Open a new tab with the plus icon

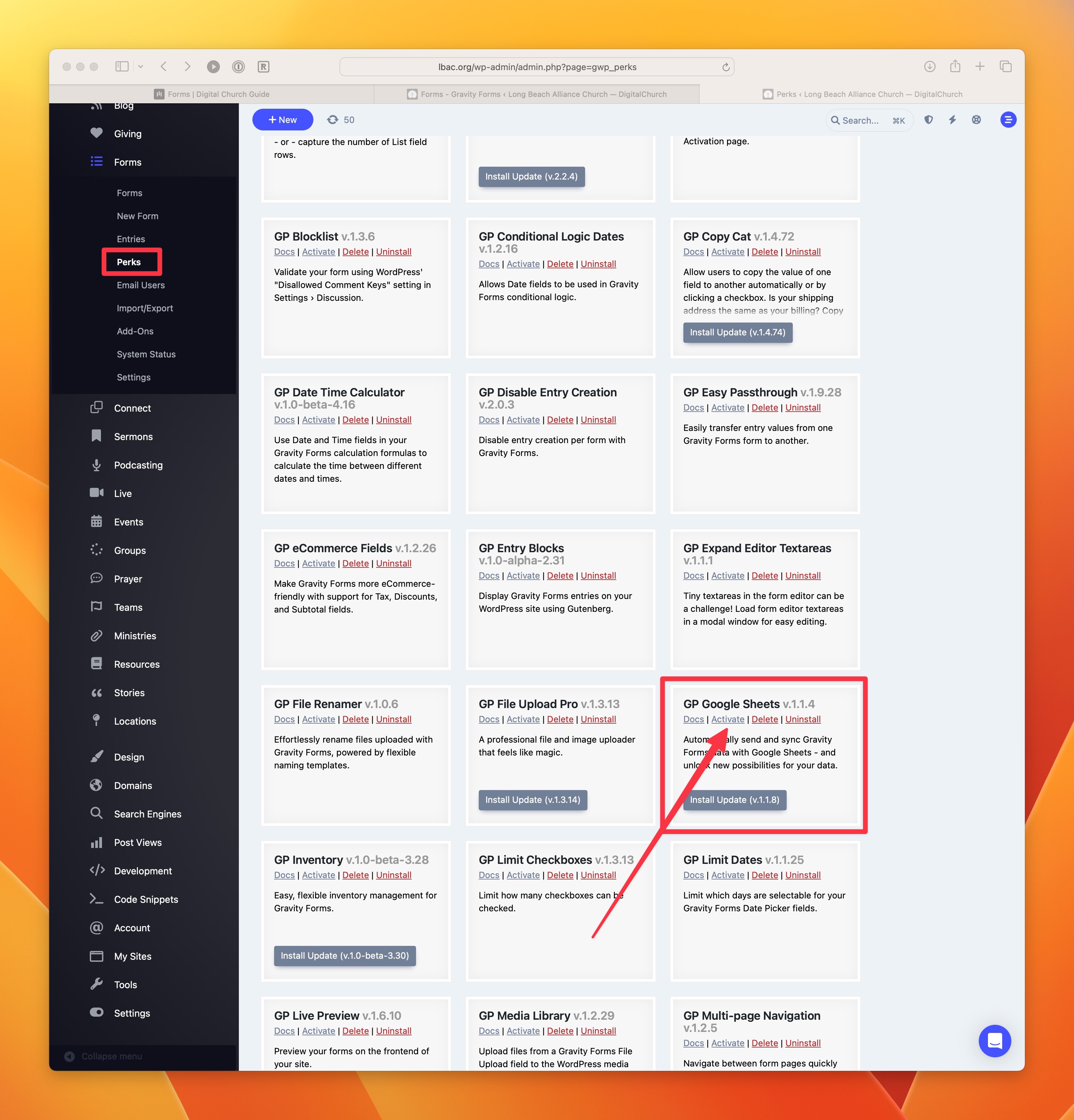pos(980,66)
